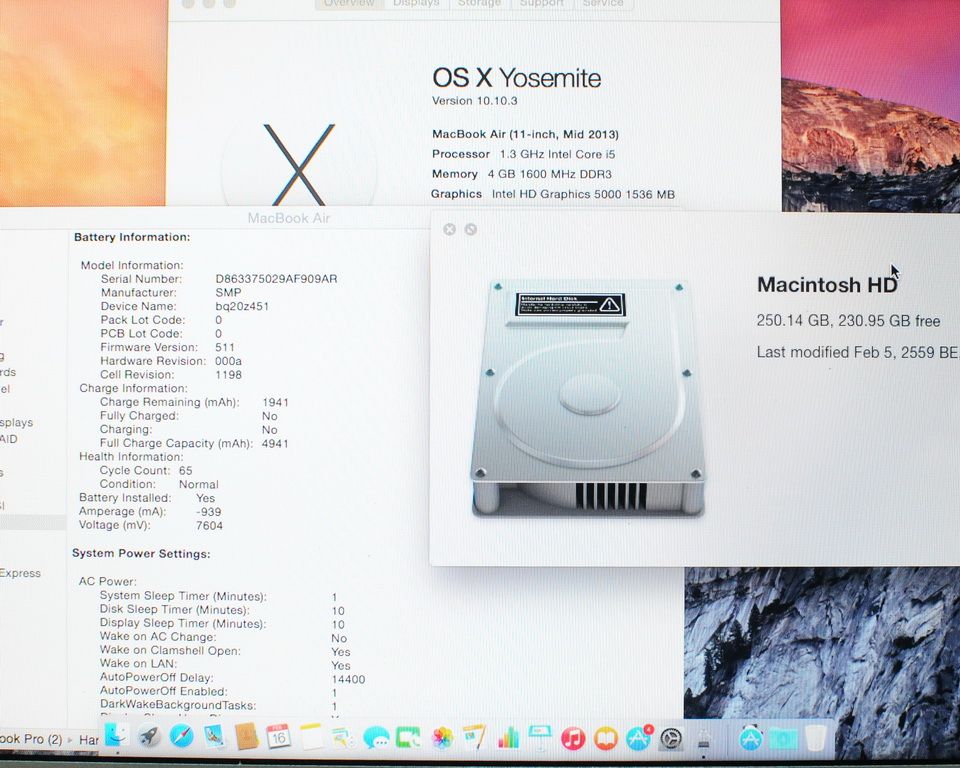This screenshot has width=960, height=768.
Task: Open Overview tab in About This Mac
Action: (x=349, y=4)
